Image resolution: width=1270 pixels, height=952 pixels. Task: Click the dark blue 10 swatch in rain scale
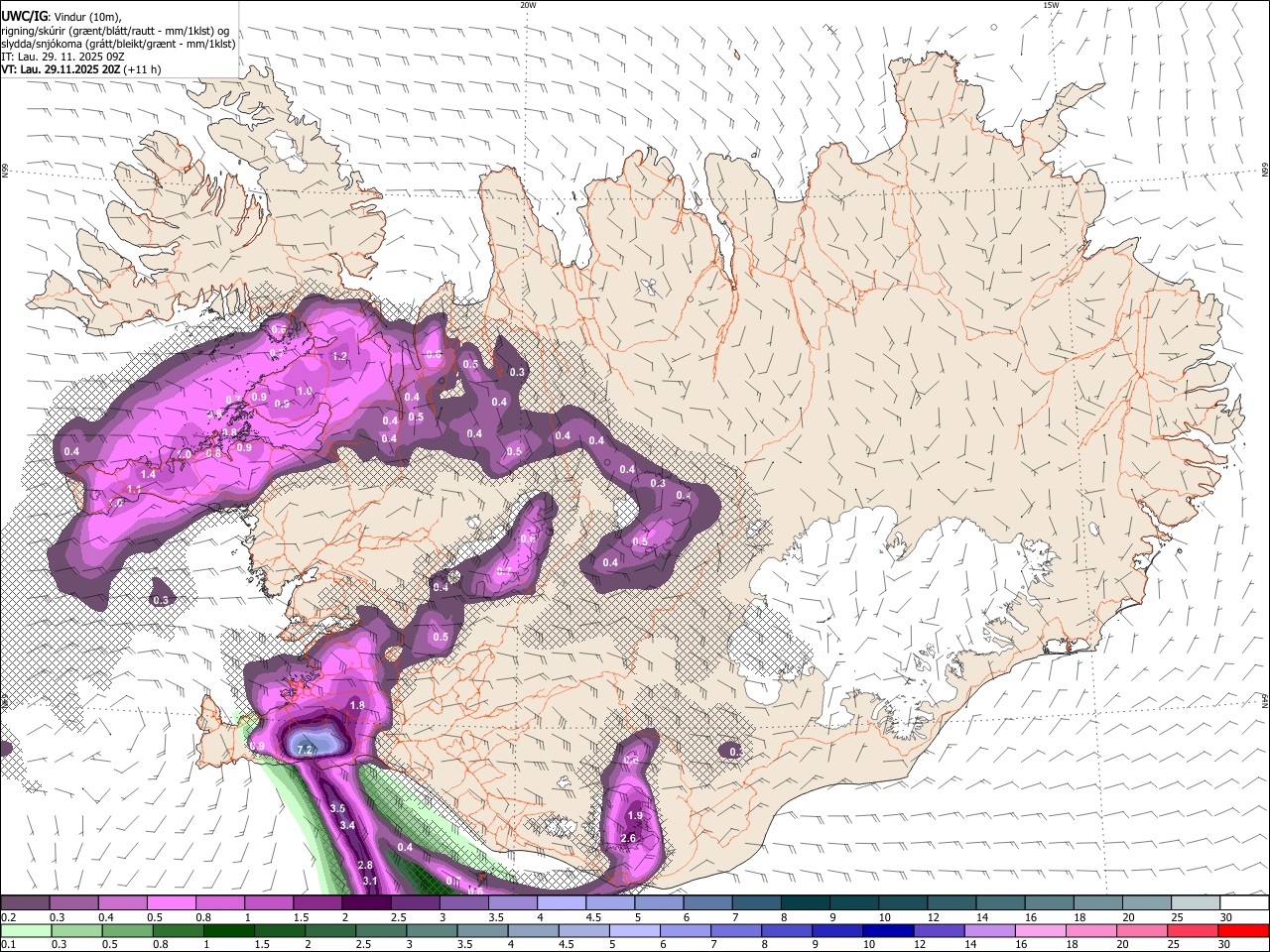[x=886, y=931]
